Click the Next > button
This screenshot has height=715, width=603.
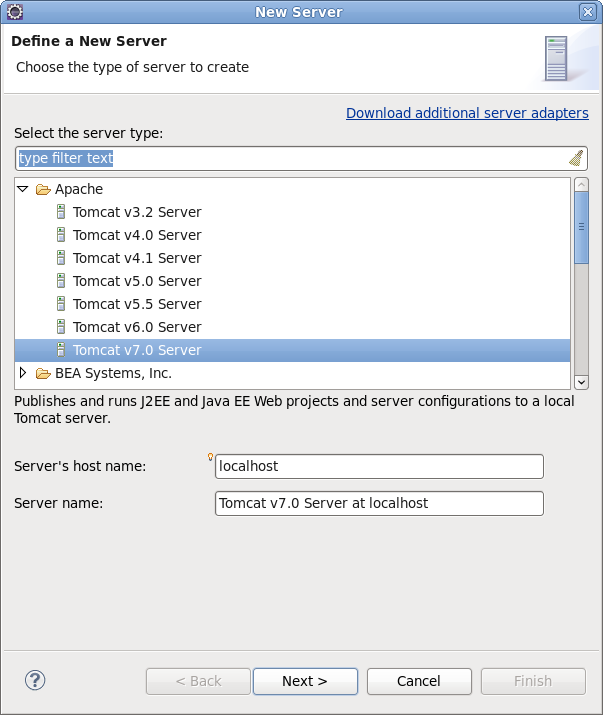[305, 681]
